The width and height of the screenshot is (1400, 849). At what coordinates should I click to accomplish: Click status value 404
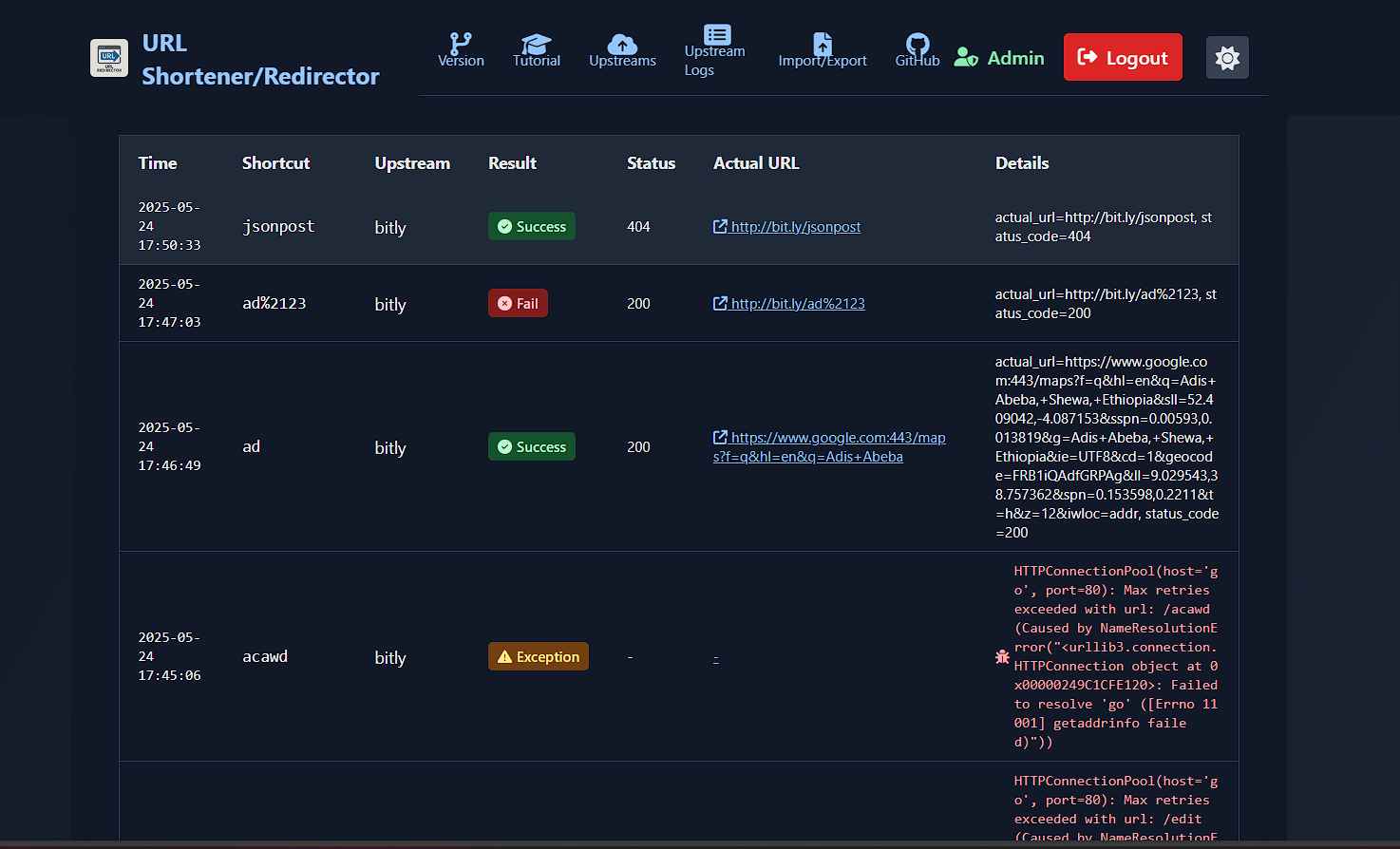coord(638,226)
